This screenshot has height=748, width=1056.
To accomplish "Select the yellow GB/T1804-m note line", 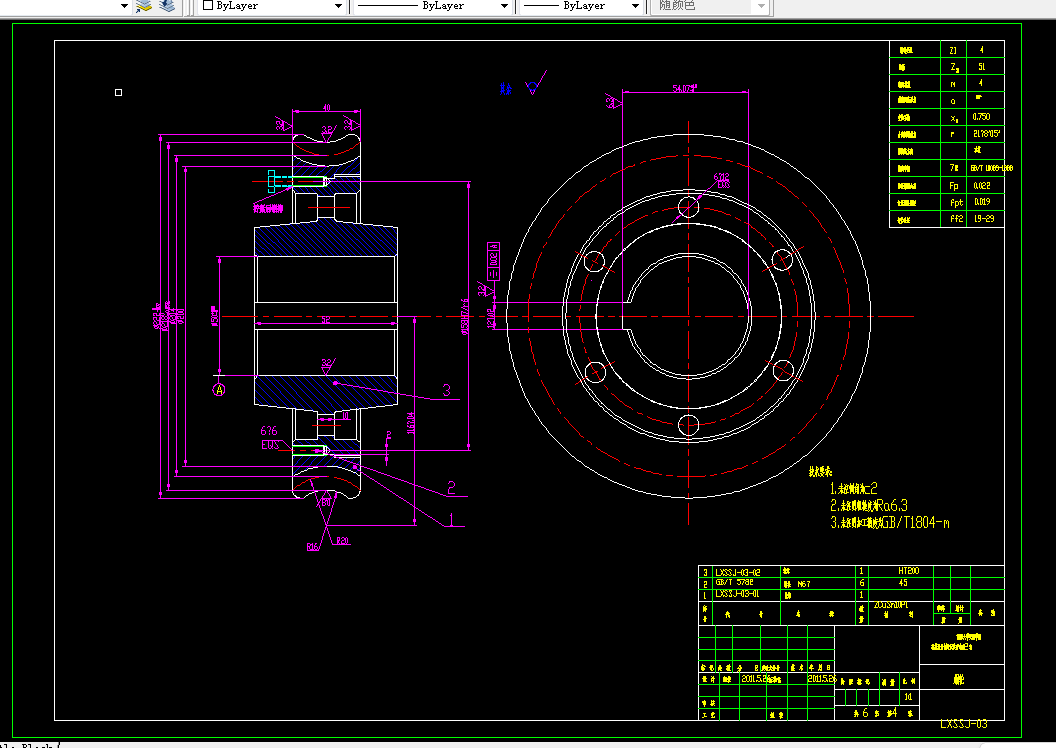I will pos(890,522).
